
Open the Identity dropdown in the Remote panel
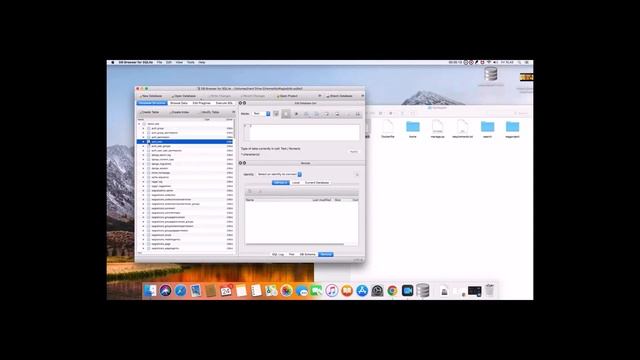tap(279, 174)
